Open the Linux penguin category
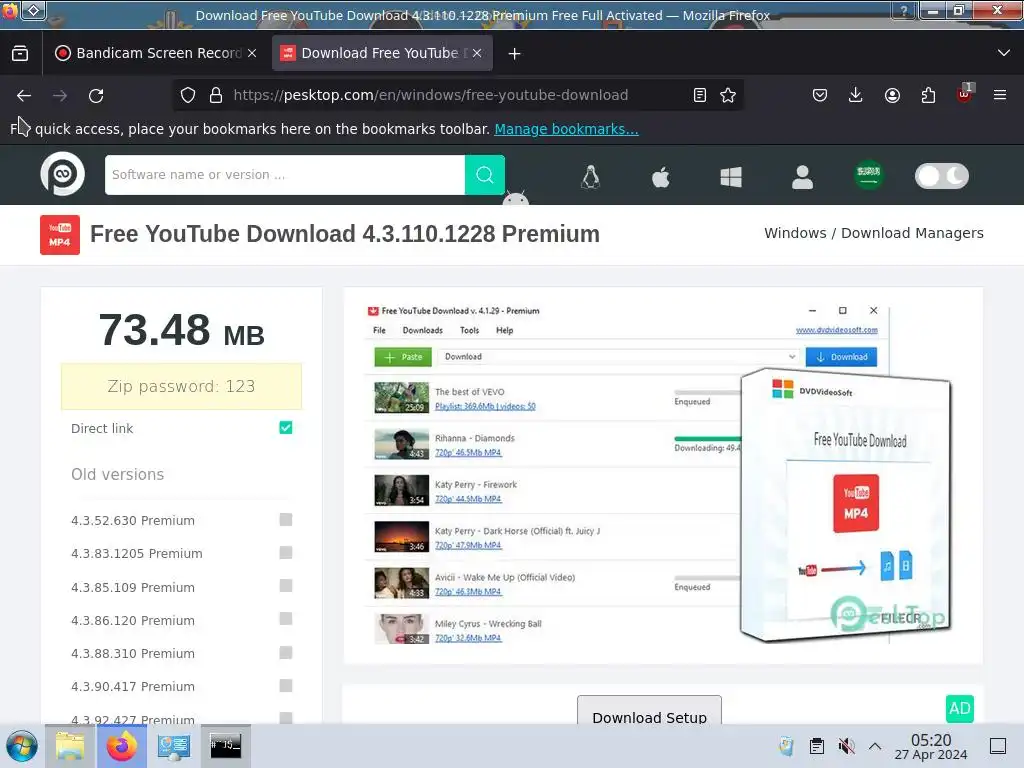 coord(590,176)
